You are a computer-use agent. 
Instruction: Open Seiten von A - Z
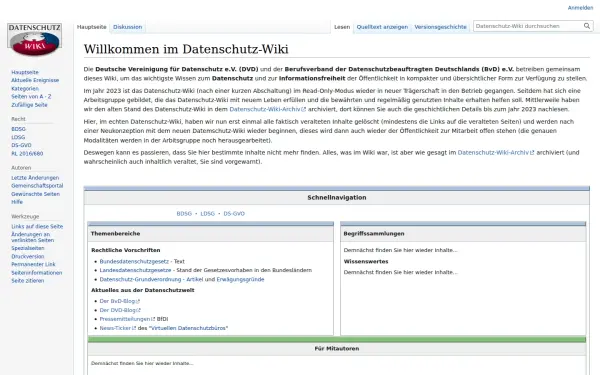click(x=31, y=96)
